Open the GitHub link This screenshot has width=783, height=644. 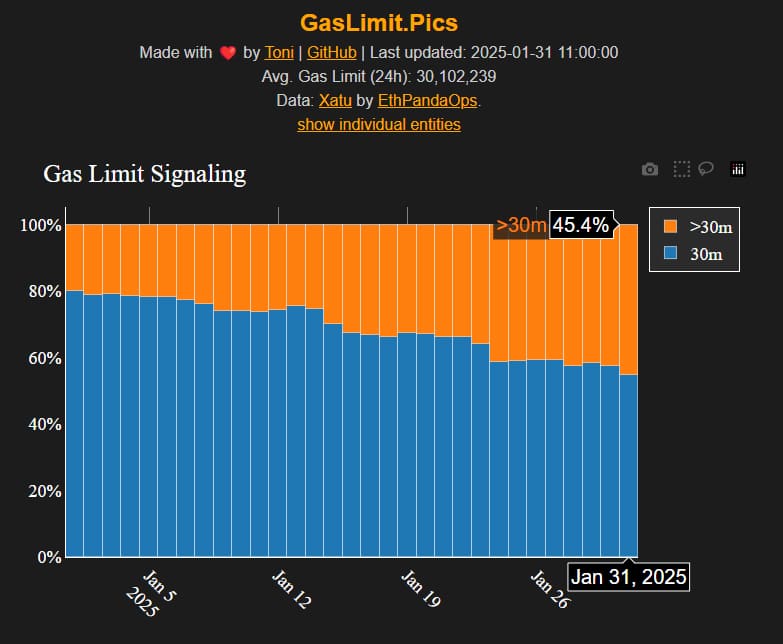click(x=333, y=52)
